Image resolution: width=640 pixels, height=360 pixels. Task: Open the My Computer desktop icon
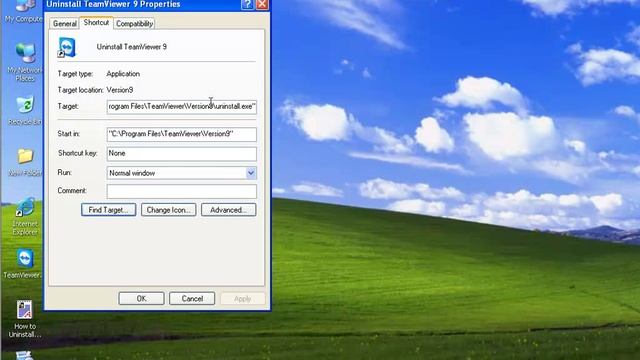click(23, 11)
